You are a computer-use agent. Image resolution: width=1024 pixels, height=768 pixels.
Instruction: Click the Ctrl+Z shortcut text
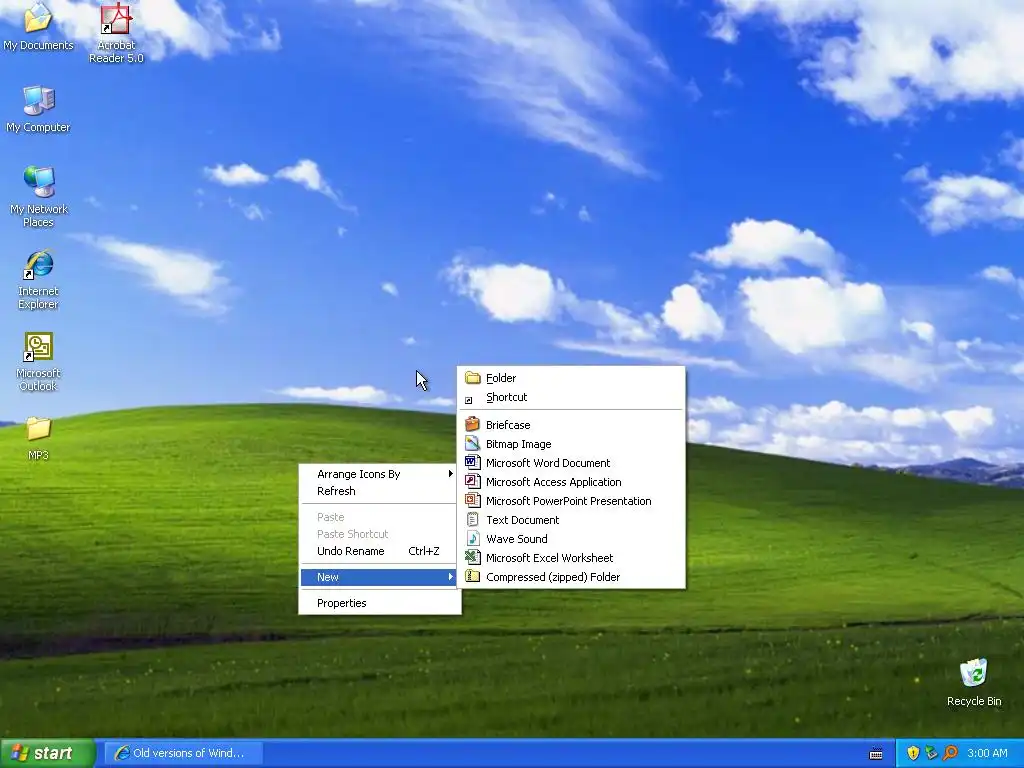tap(424, 551)
